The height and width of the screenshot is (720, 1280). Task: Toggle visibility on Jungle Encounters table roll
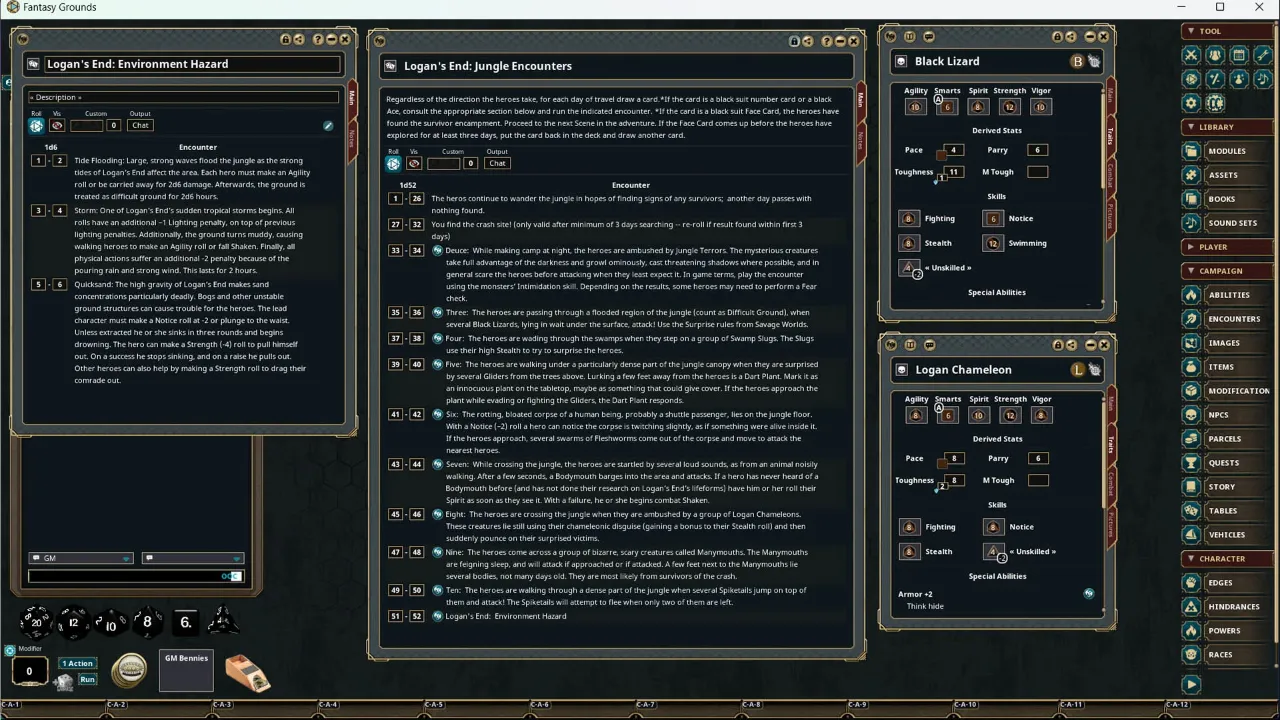[414, 163]
